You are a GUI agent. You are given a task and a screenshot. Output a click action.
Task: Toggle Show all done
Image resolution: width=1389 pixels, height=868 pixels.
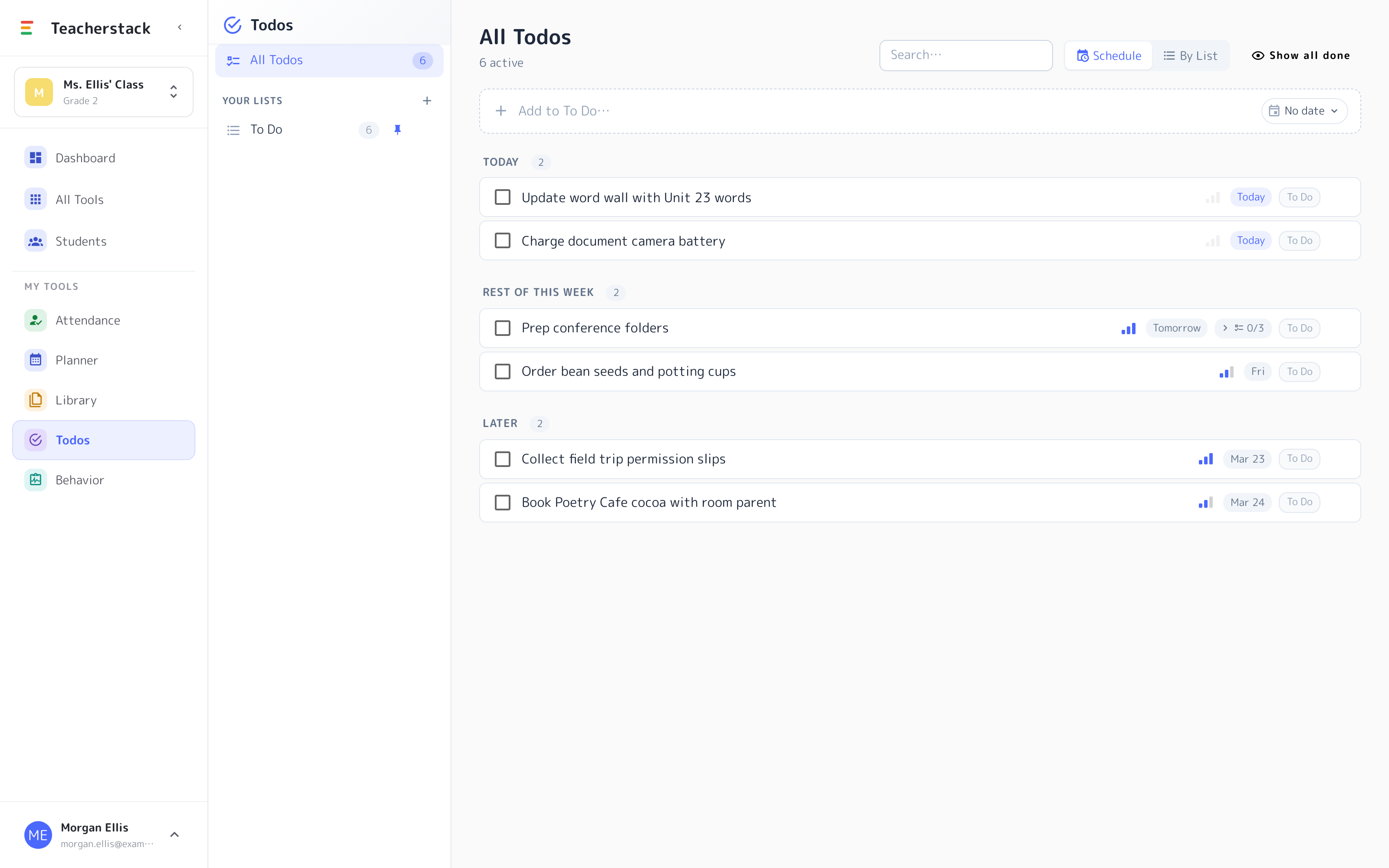point(1300,56)
